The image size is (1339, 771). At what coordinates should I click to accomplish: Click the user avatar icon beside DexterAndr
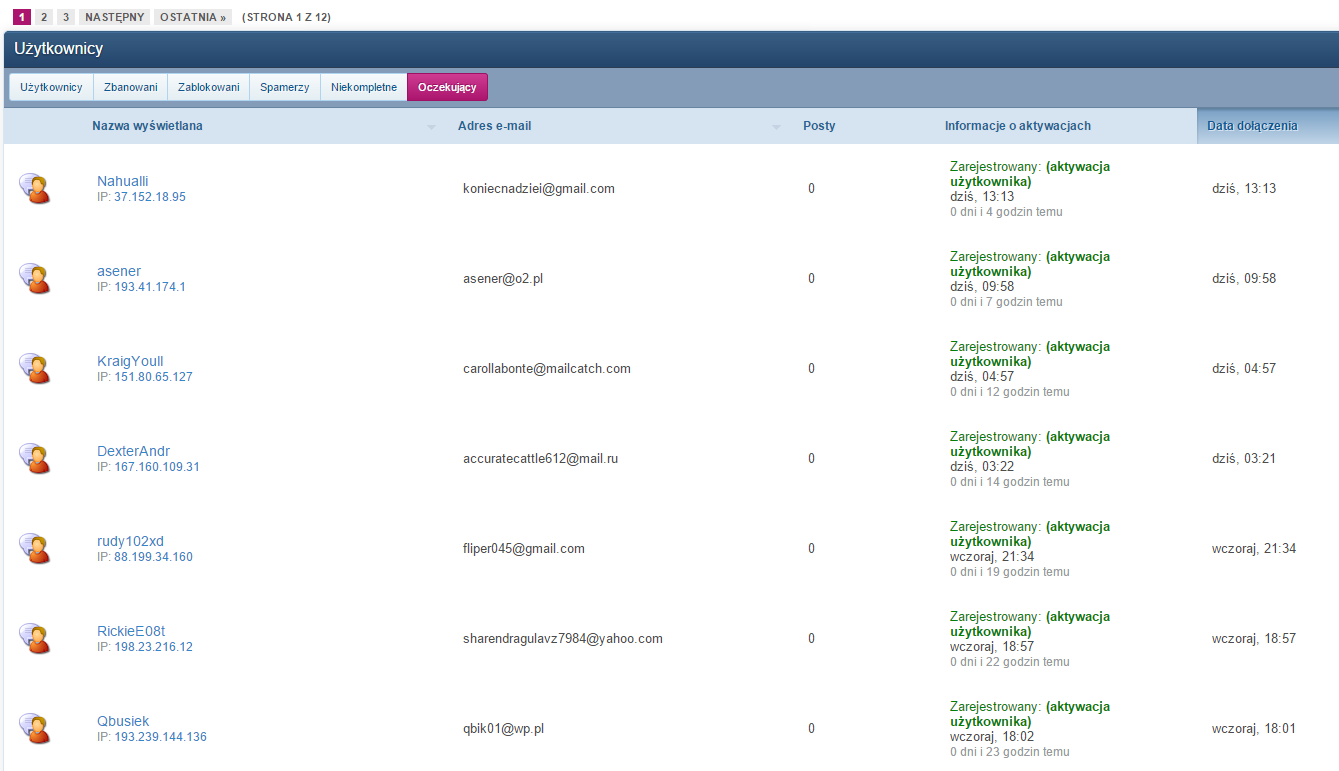(34, 458)
